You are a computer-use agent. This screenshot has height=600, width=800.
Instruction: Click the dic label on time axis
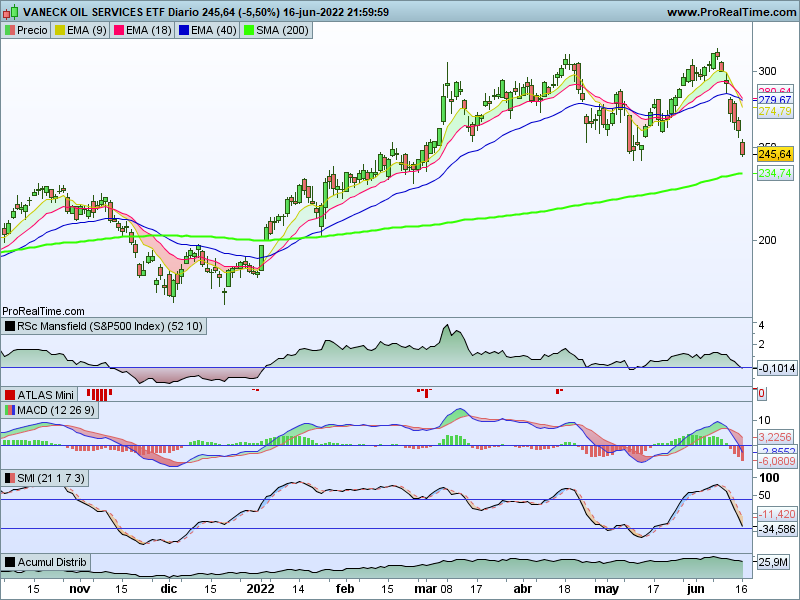(x=169, y=589)
